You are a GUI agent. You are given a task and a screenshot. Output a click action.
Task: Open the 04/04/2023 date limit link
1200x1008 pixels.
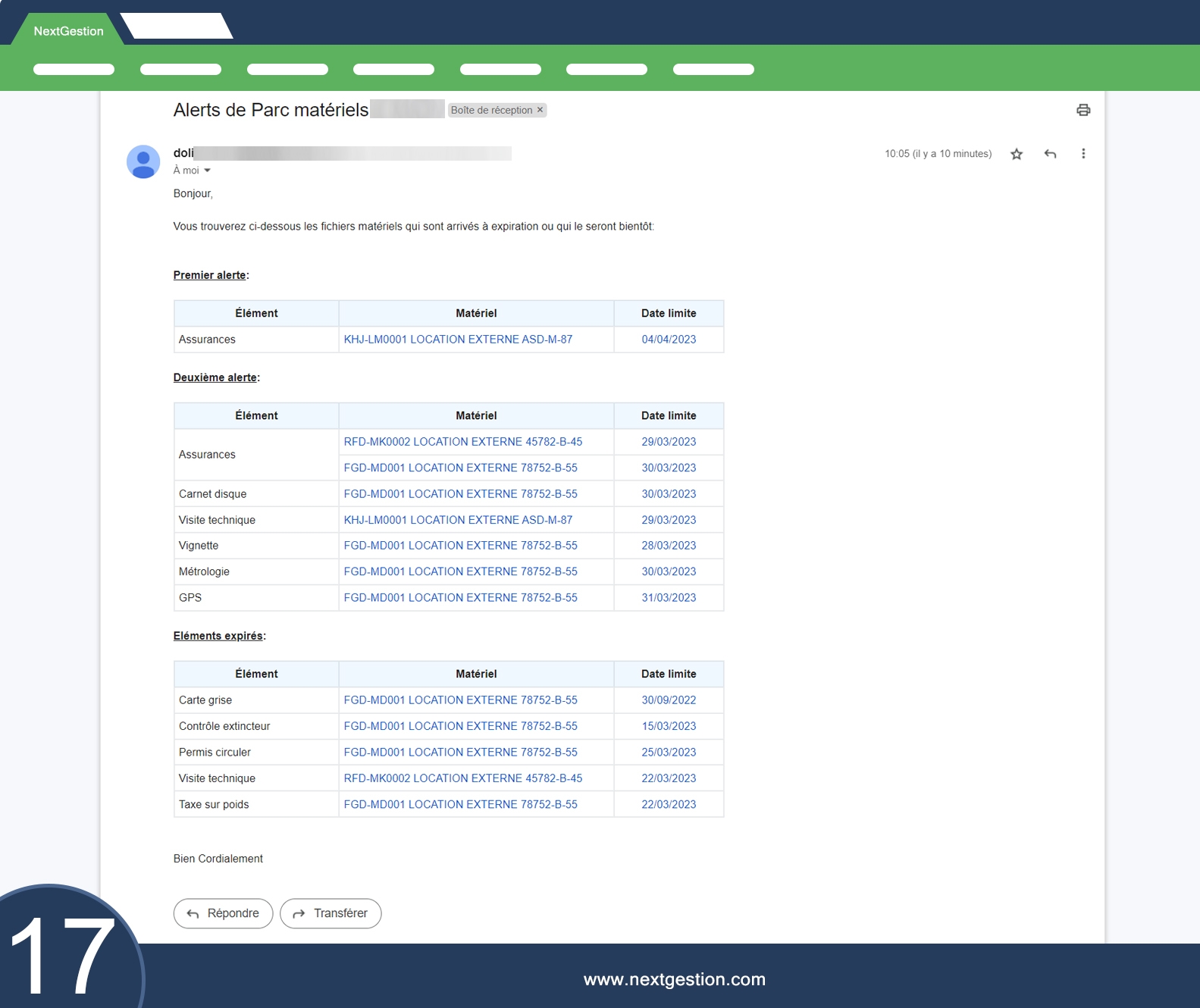pyautogui.click(x=669, y=340)
